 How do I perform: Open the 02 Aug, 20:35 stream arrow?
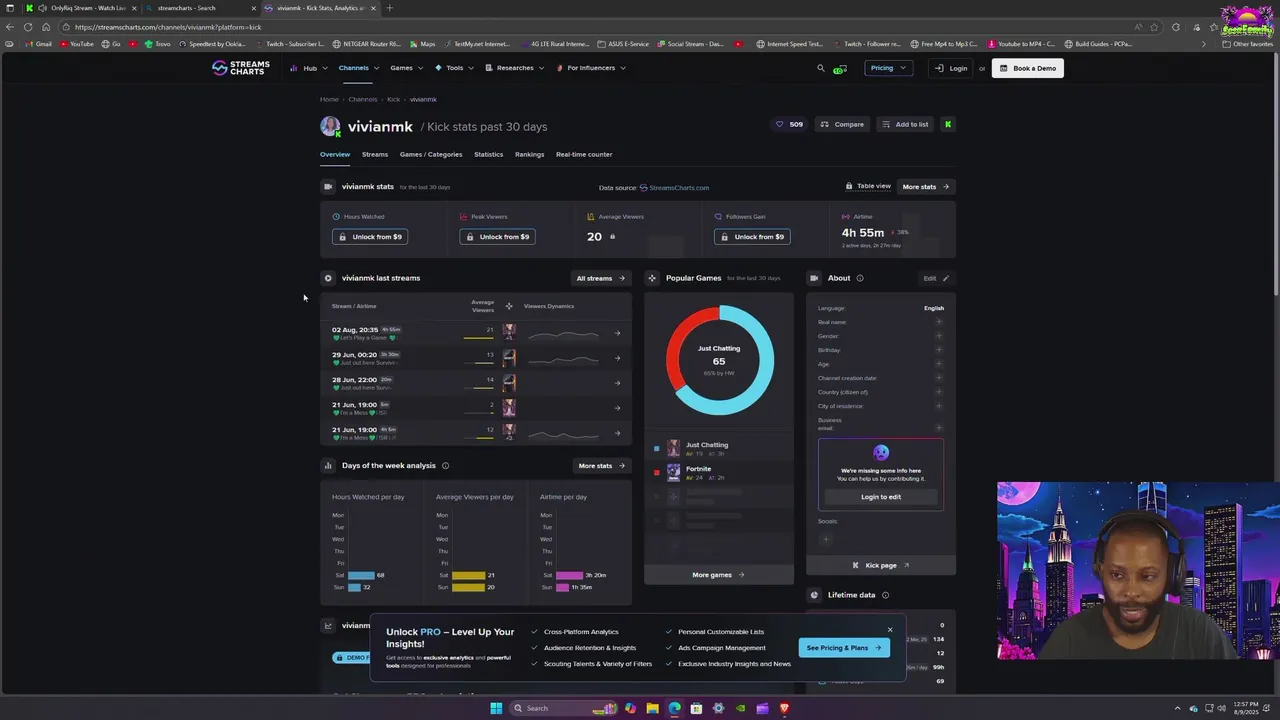(617, 333)
